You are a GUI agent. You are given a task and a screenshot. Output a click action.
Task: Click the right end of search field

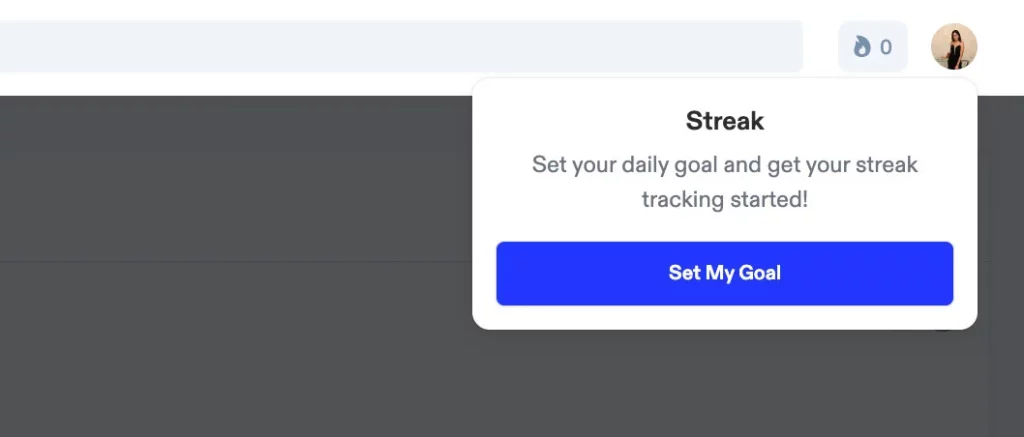click(780, 46)
